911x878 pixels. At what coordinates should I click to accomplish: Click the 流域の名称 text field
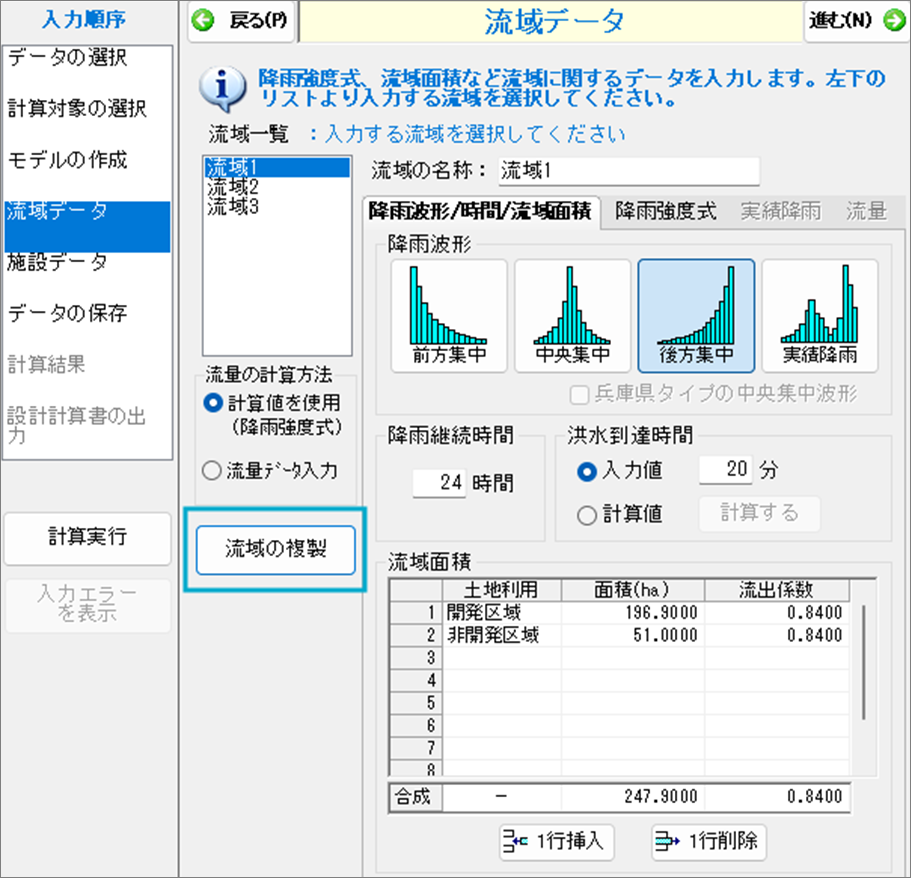pyautogui.click(x=628, y=170)
